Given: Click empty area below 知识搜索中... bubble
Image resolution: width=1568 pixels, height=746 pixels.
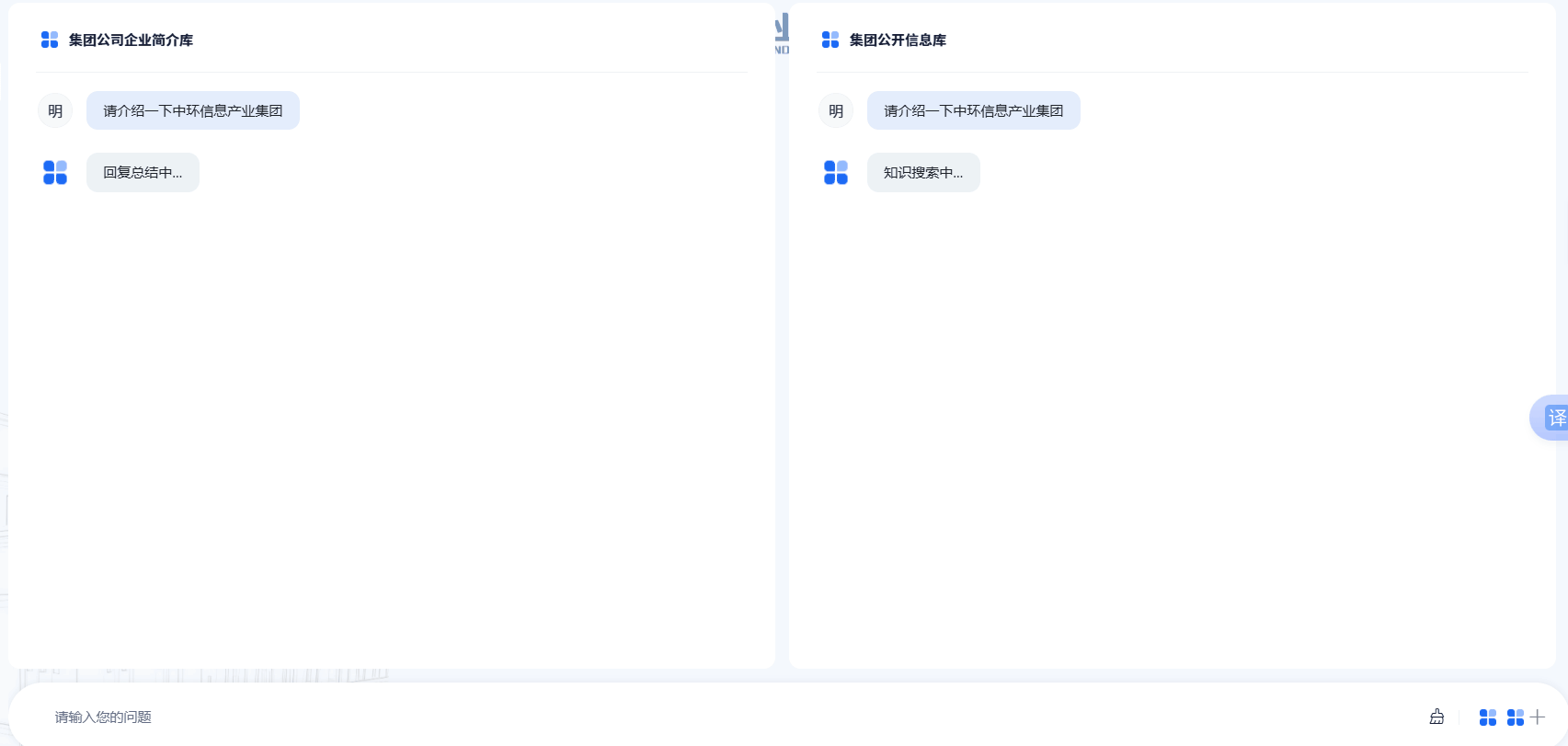Looking at the screenshot, I should [x=1168, y=414].
